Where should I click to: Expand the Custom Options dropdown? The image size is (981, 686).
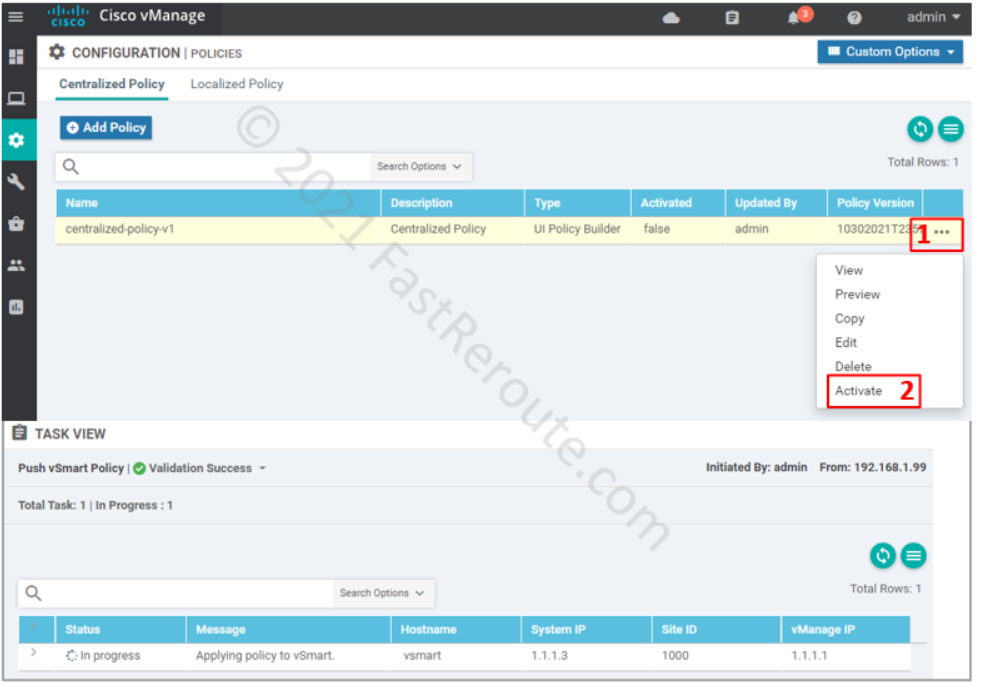890,52
